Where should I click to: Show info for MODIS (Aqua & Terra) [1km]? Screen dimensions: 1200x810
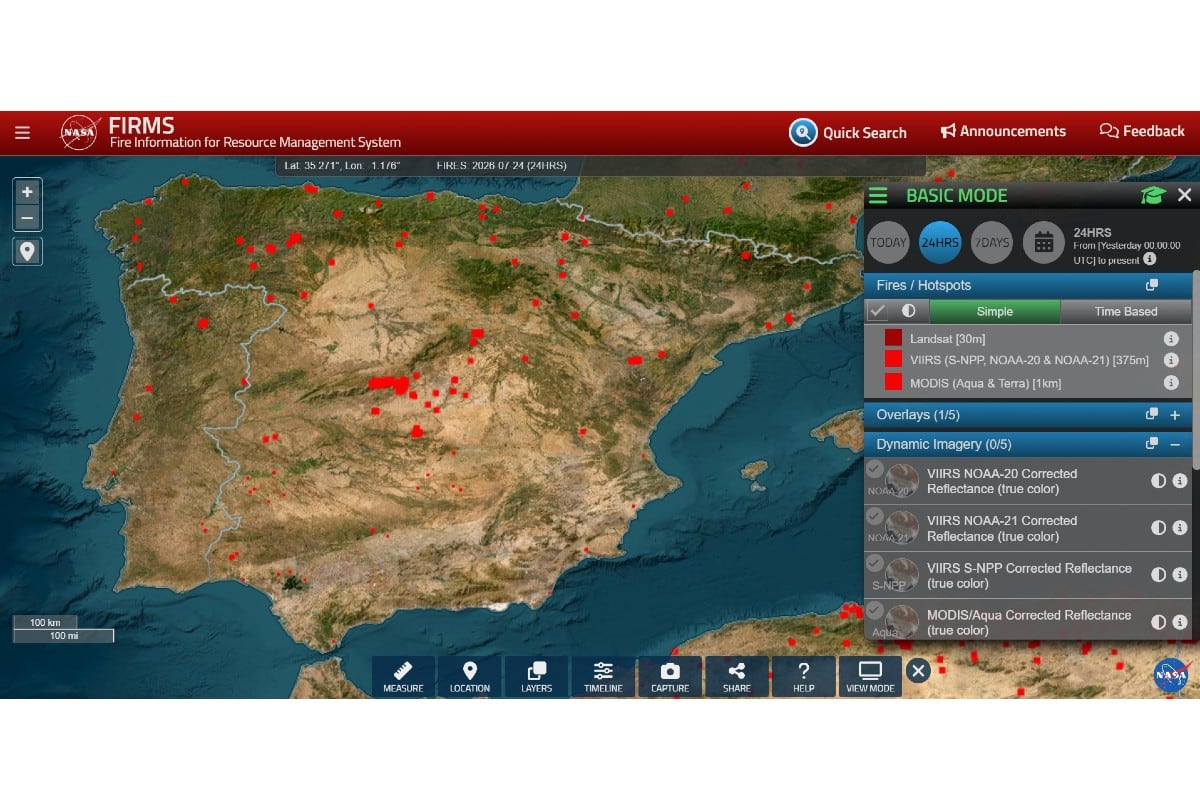(x=1171, y=382)
